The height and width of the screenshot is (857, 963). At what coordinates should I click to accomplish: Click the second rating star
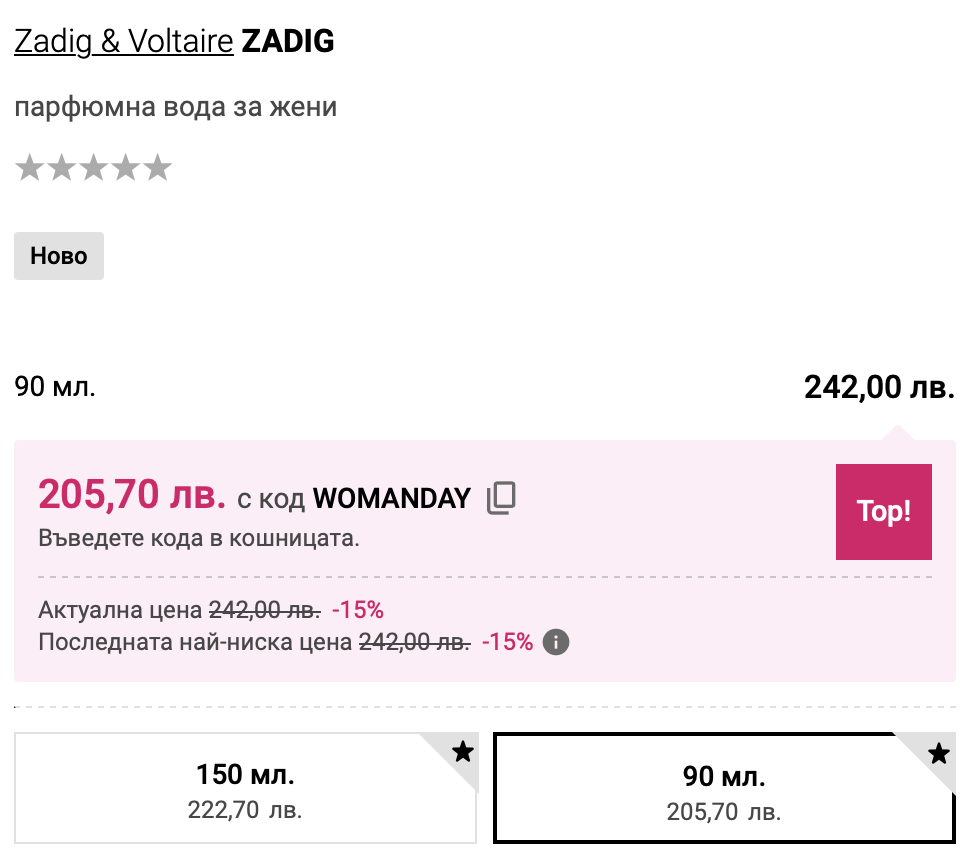(x=62, y=168)
